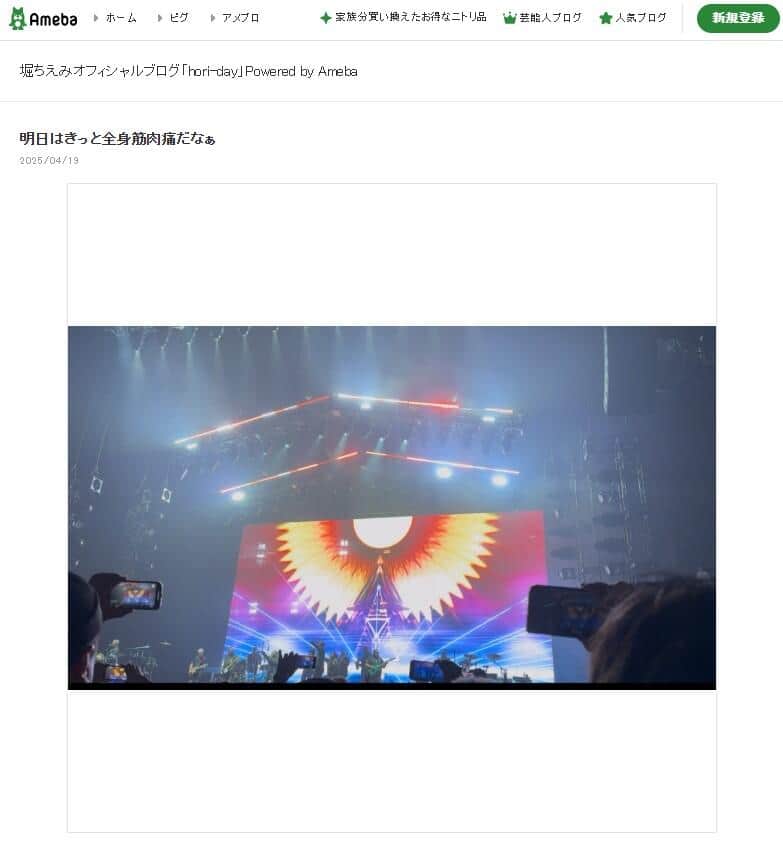The width and height of the screenshot is (783, 848).
Task: Click the Ameba wordmark text
Action: pos(53,19)
